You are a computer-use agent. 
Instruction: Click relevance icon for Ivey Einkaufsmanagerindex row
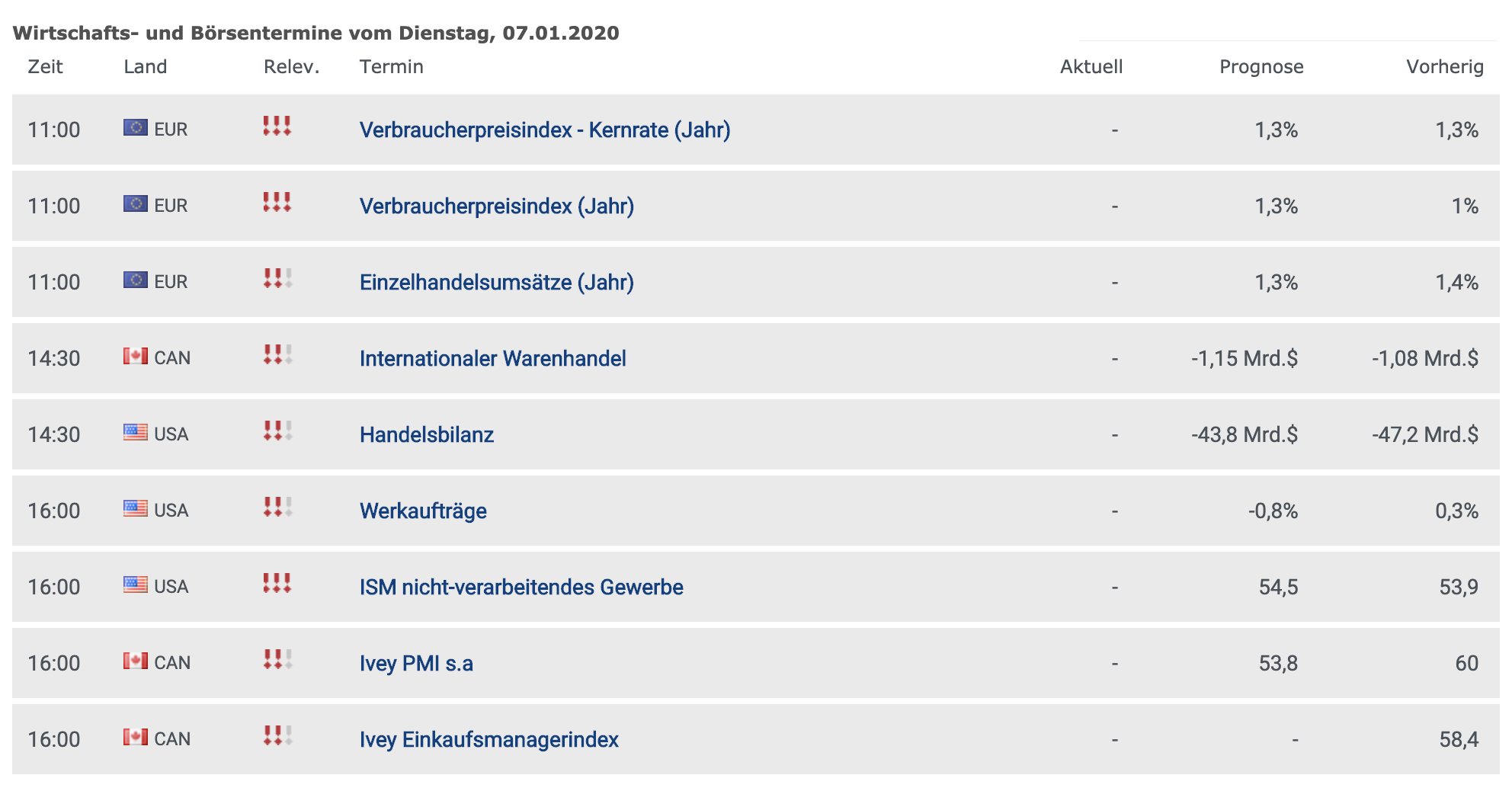coord(277,735)
